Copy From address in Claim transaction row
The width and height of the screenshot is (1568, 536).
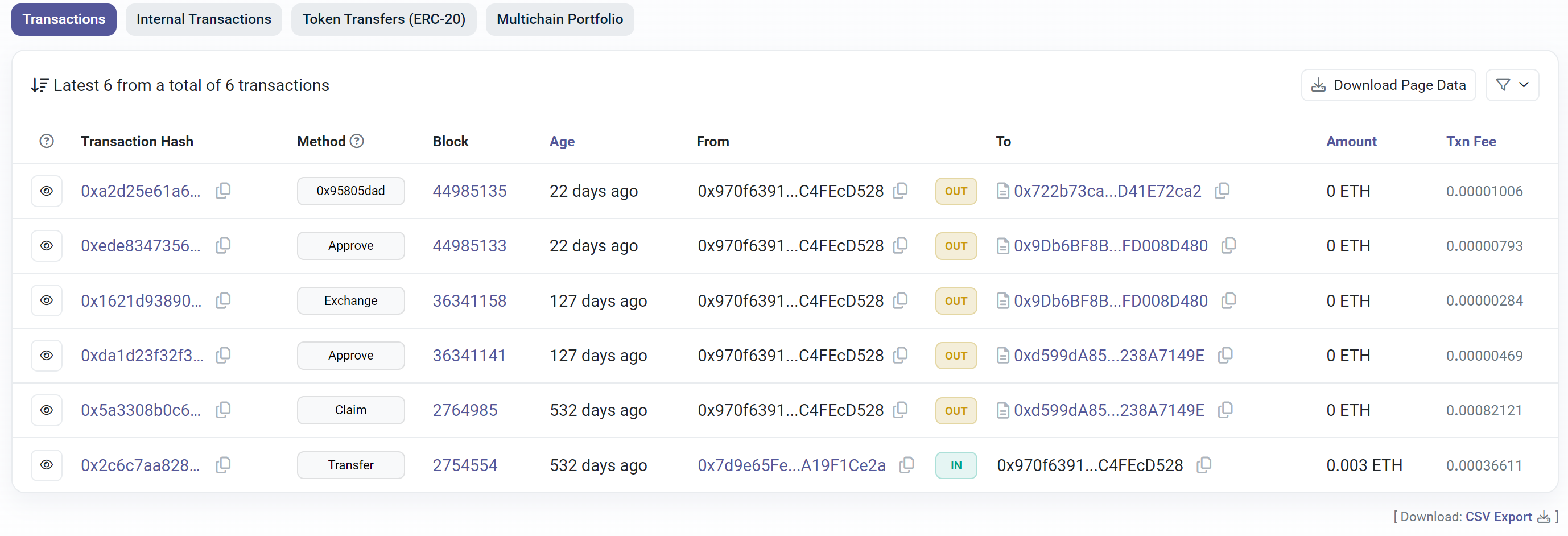point(900,410)
